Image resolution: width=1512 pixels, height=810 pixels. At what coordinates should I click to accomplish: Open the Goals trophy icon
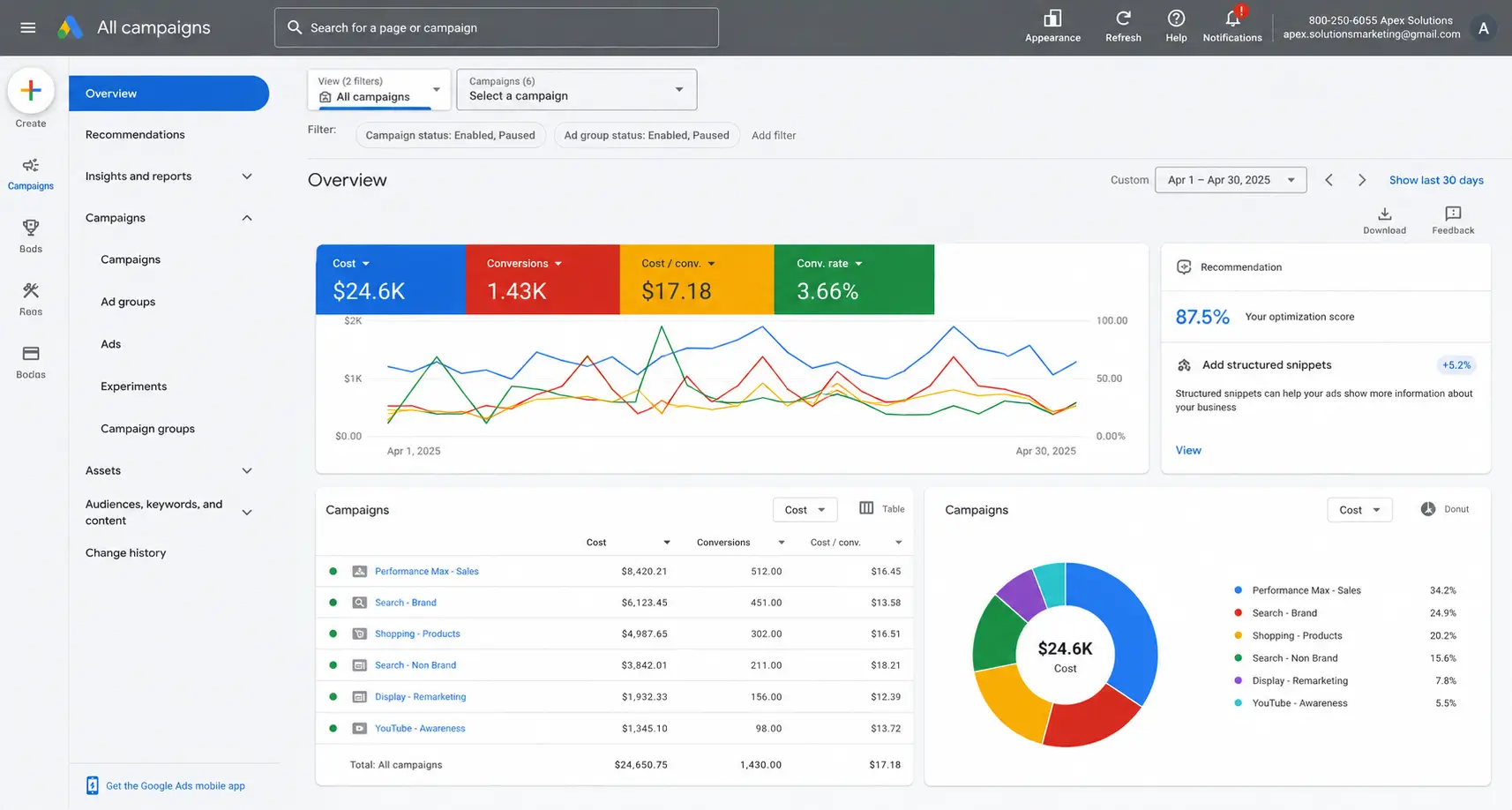tap(31, 228)
